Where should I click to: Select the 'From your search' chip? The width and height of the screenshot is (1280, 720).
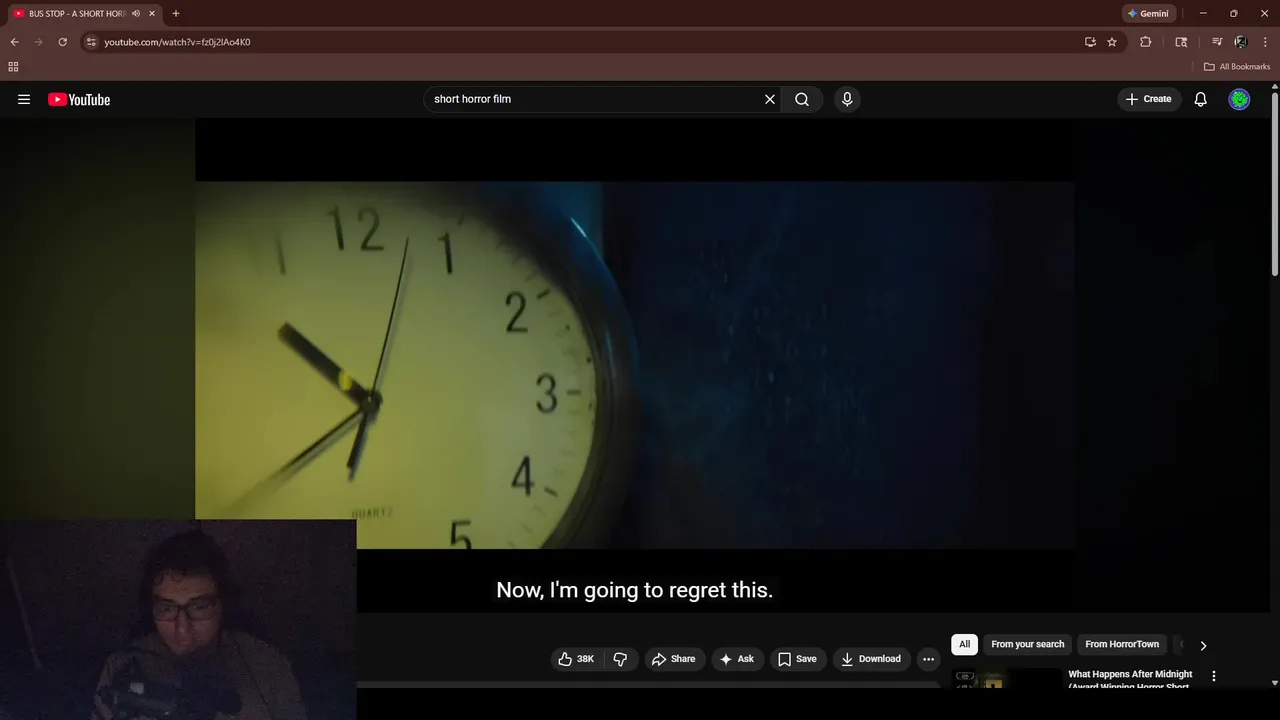[x=1027, y=644]
